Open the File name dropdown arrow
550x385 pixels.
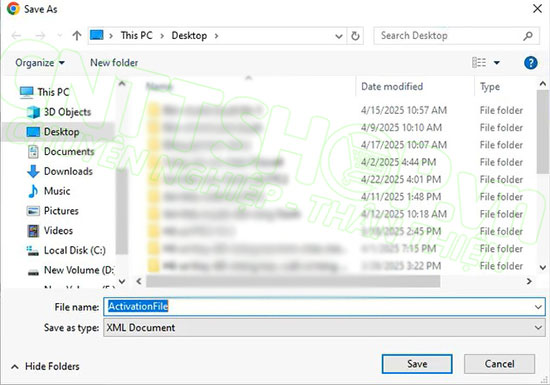[x=538, y=307]
